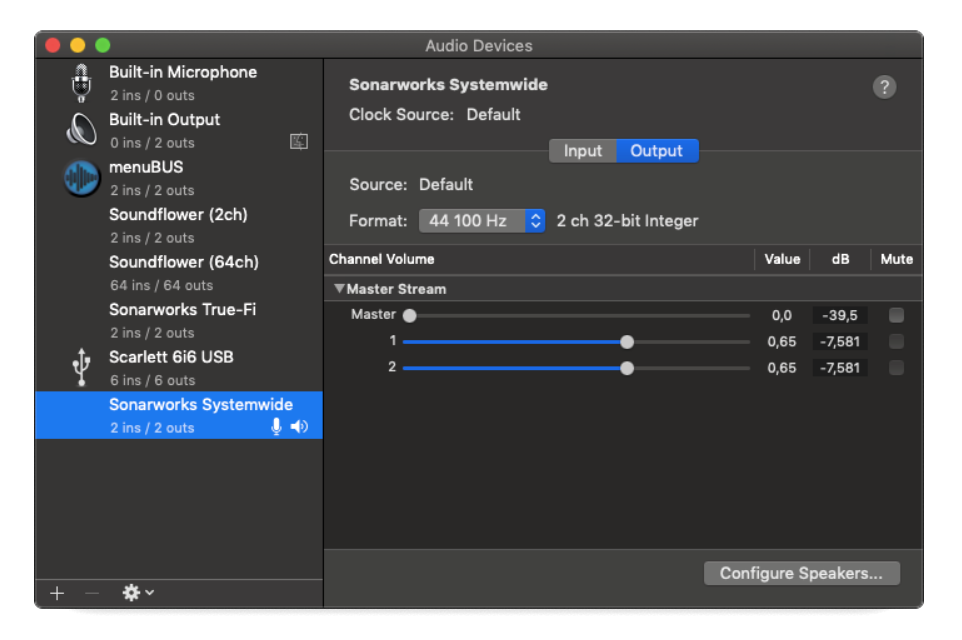Click the Master volume slider knob
962x640 pixels.
[x=410, y=315]
